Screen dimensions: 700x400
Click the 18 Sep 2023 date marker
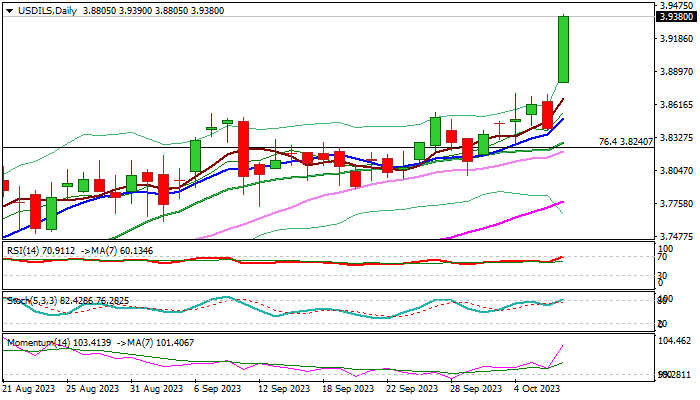[348, 389]
